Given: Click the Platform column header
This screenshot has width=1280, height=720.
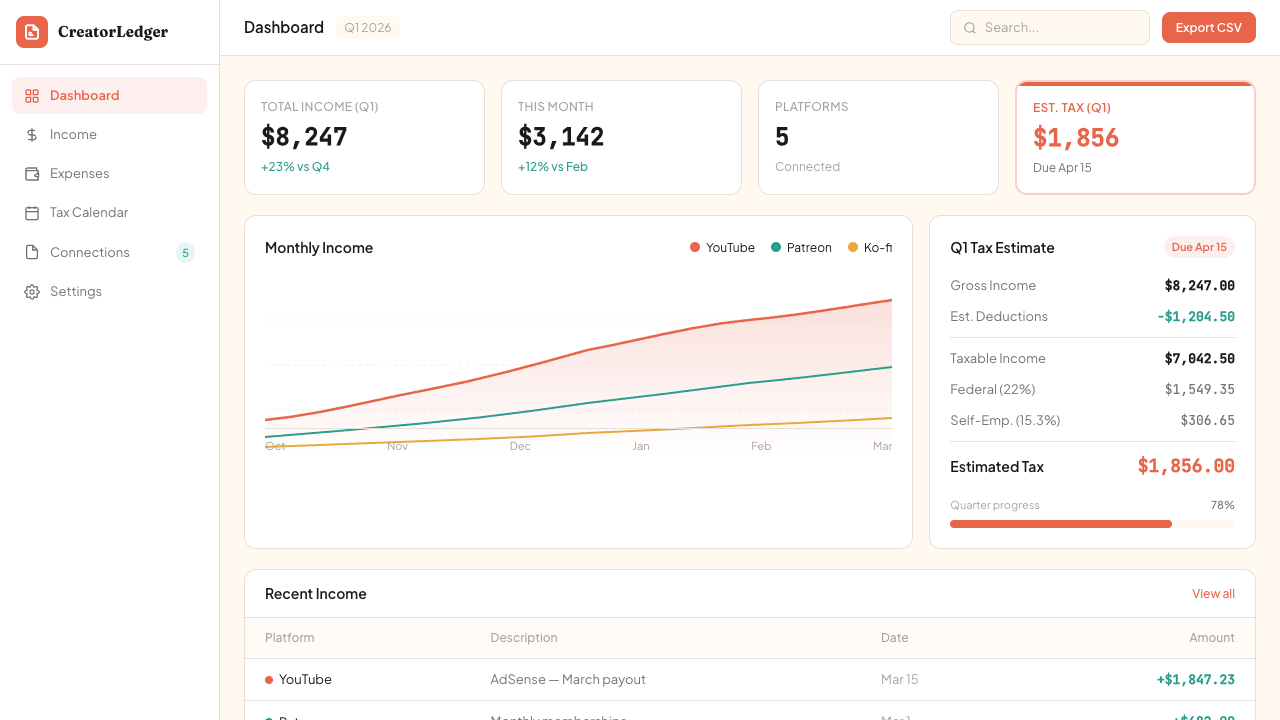Looking at the screenshot, I should click(290, 638).
